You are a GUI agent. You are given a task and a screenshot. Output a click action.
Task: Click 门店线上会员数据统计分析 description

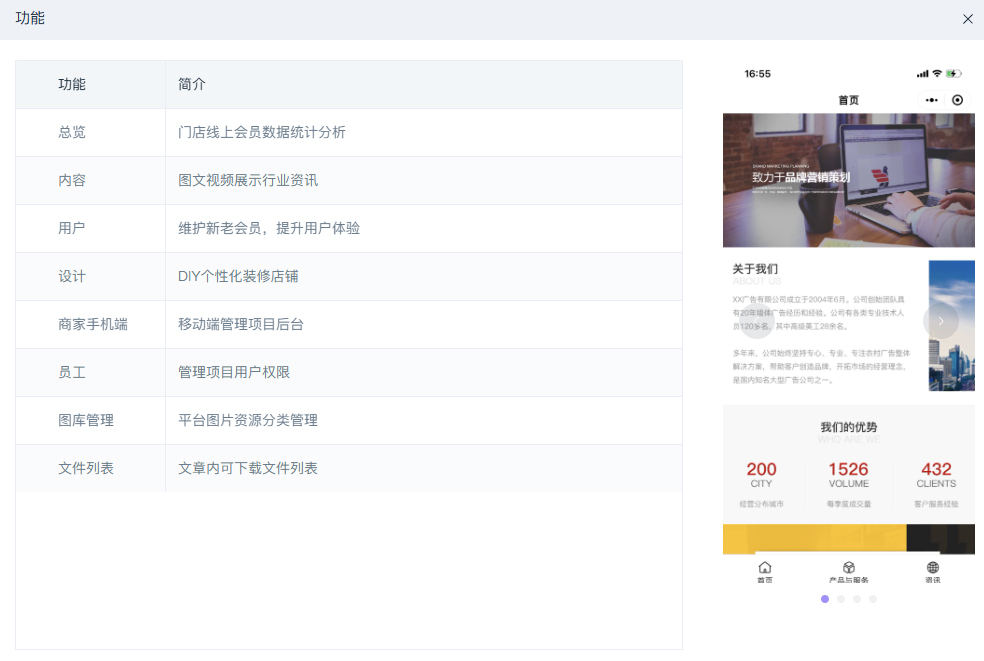coord(262,132)
